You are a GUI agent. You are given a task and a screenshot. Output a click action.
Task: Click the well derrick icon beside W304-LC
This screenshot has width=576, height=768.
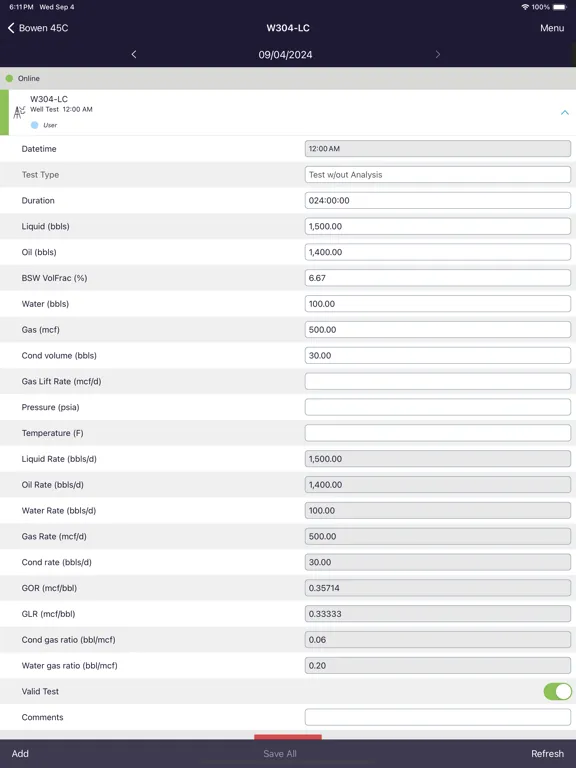click(x=19, y=112)
